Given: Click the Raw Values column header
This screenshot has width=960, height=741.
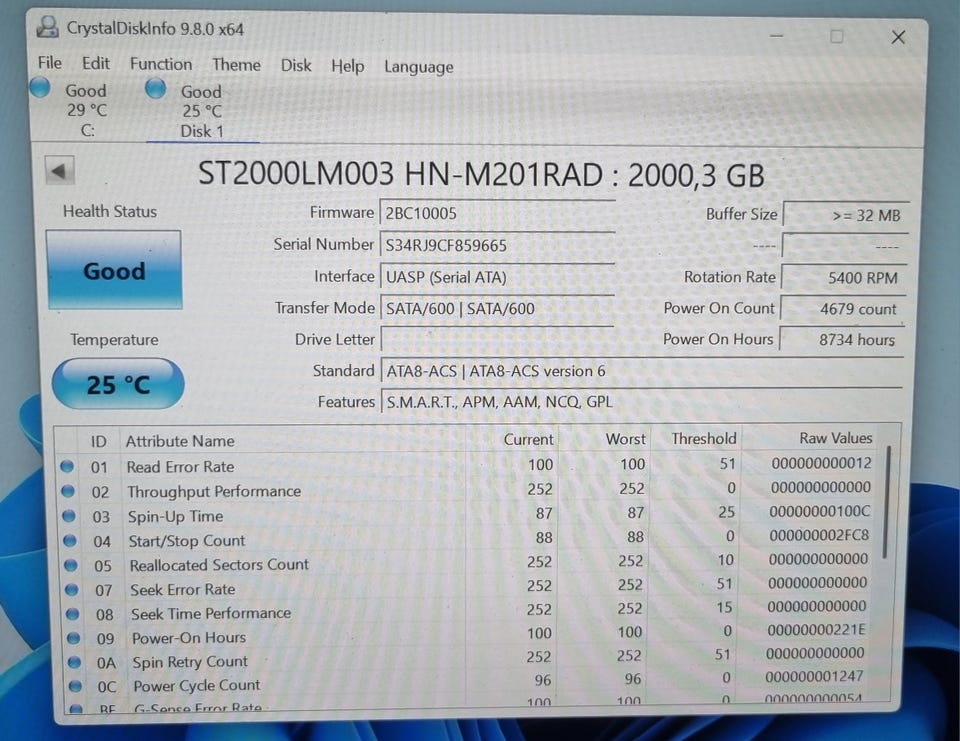Looking at the screenshot, I should click(x=836, y=438).
